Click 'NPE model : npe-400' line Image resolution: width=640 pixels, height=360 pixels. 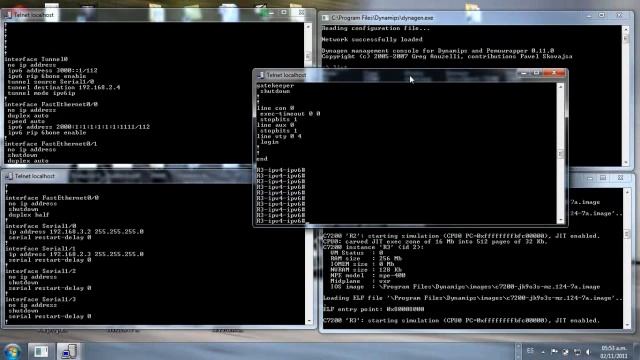[368, 275]
